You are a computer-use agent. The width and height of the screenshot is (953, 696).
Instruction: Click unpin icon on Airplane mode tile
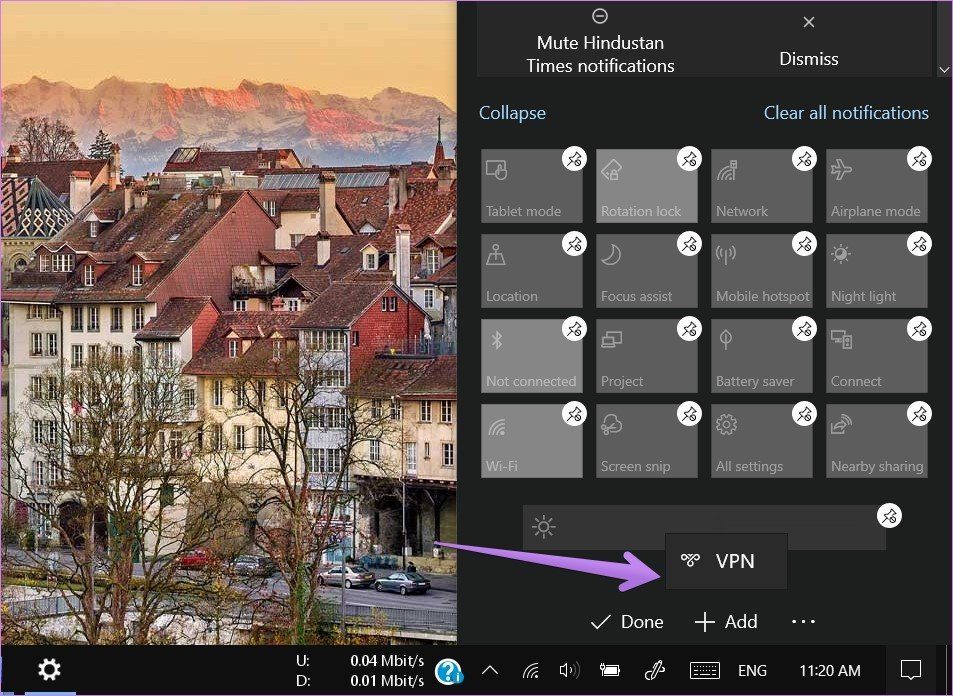918,159
